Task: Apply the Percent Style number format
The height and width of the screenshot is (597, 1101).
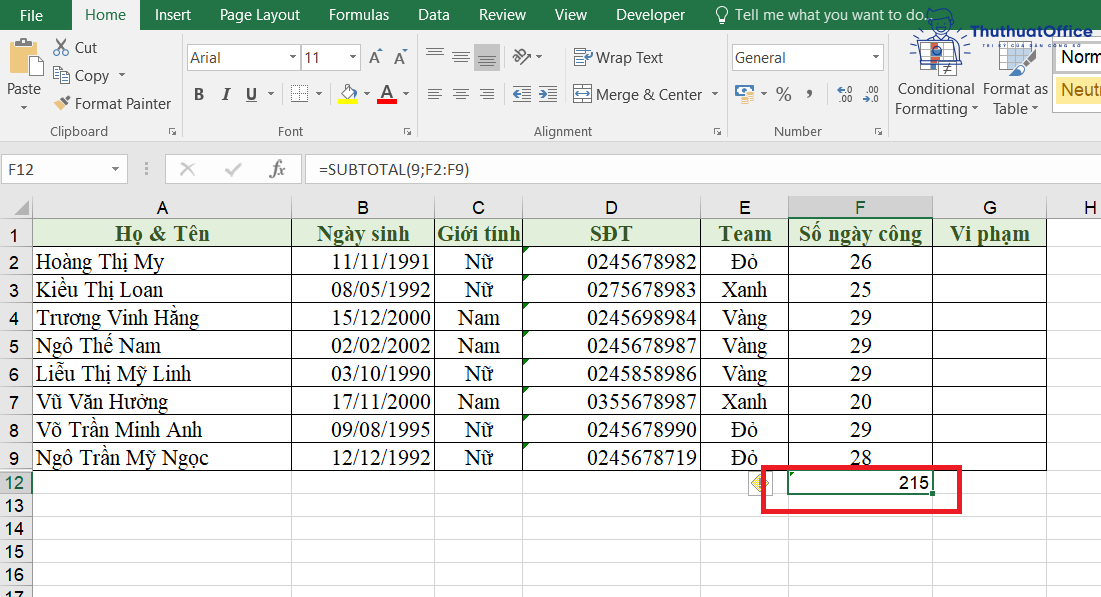Action: click(x=784, y=93)
